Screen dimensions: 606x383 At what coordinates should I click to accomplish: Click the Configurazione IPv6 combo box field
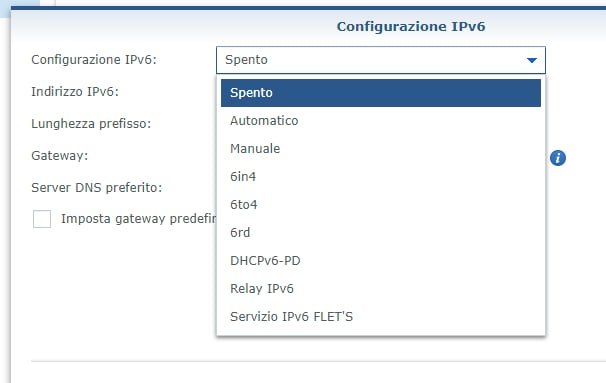point(381,60)
